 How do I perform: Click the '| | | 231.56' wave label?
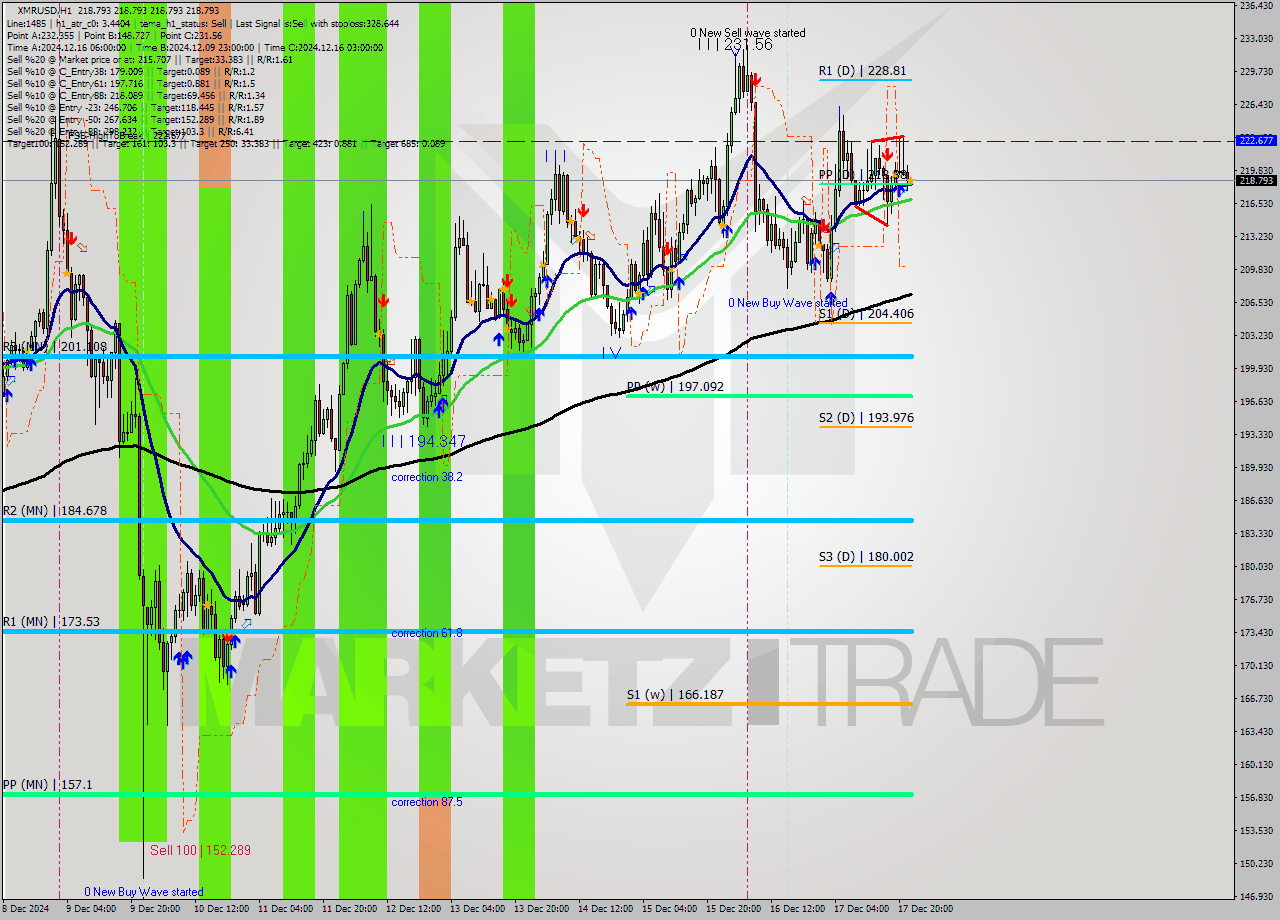tap(735, 45)
